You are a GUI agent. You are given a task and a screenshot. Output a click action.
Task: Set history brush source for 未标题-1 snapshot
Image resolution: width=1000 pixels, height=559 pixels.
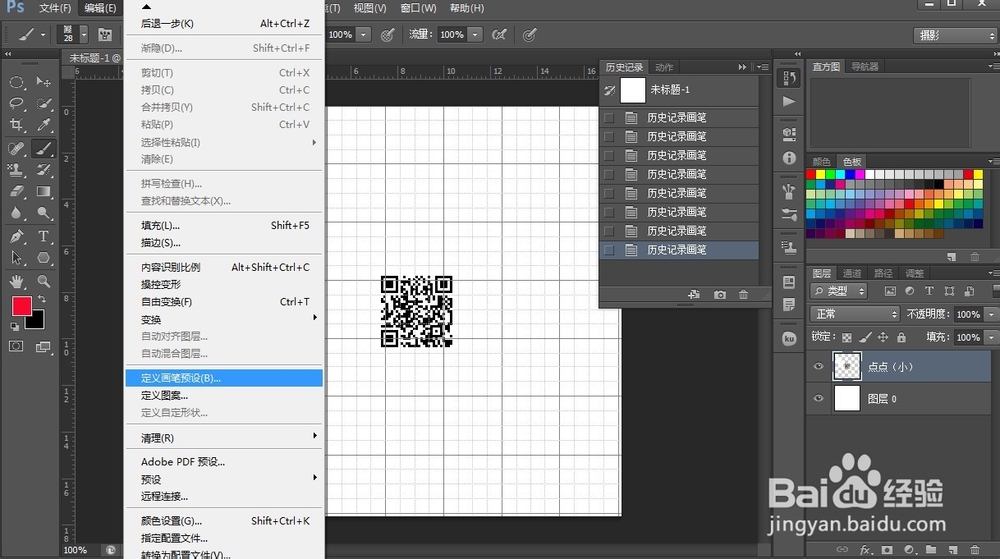(x=609, y=91)
